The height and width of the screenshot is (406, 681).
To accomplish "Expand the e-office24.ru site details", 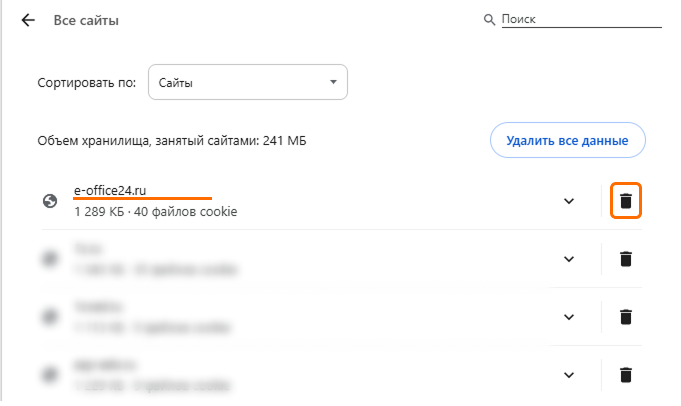I will 569,201.
